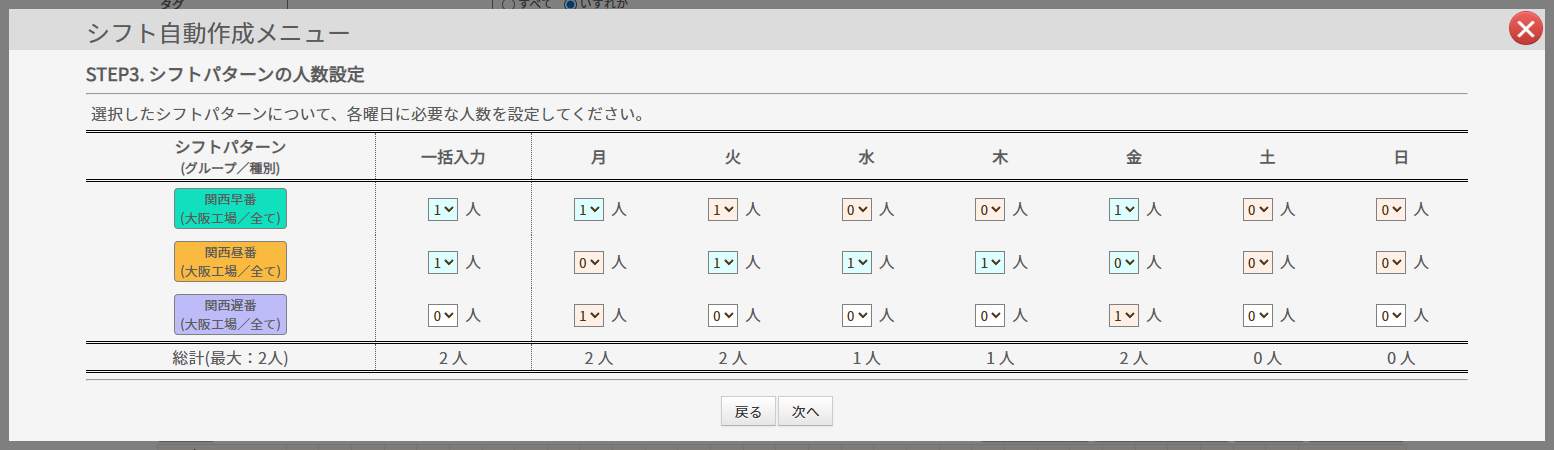This screenshot has width=1554, height=450.
Task: Close the シフト自動作成メニュー dialog with red X
Action: click(x=1525, y=30)
